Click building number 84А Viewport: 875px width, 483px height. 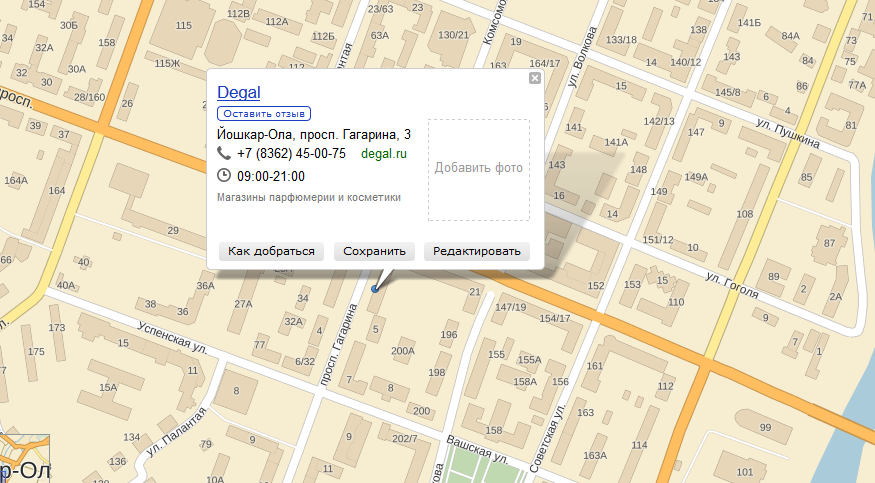pyautogui.click(x=790, y=36)
